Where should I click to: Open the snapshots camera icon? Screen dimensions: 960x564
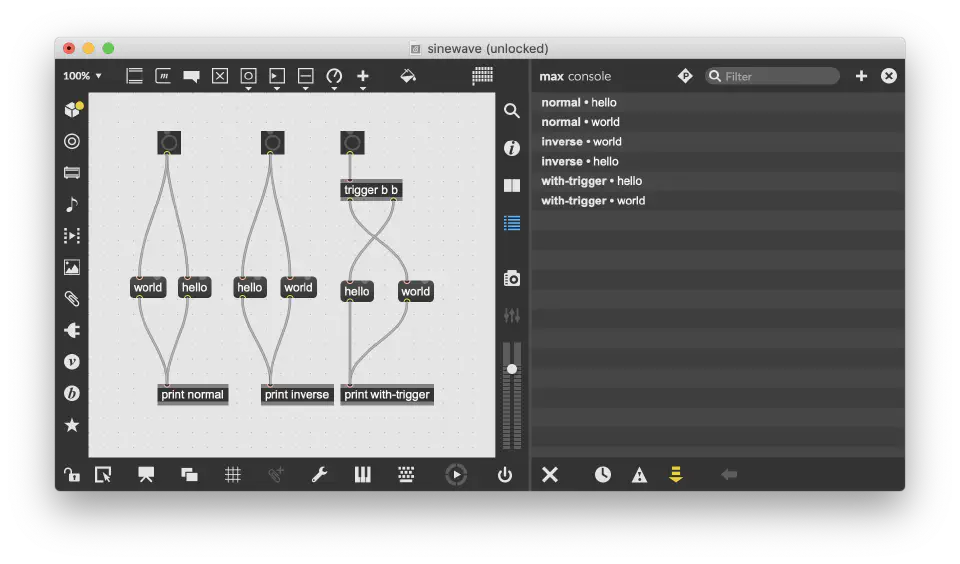point(512,279)
